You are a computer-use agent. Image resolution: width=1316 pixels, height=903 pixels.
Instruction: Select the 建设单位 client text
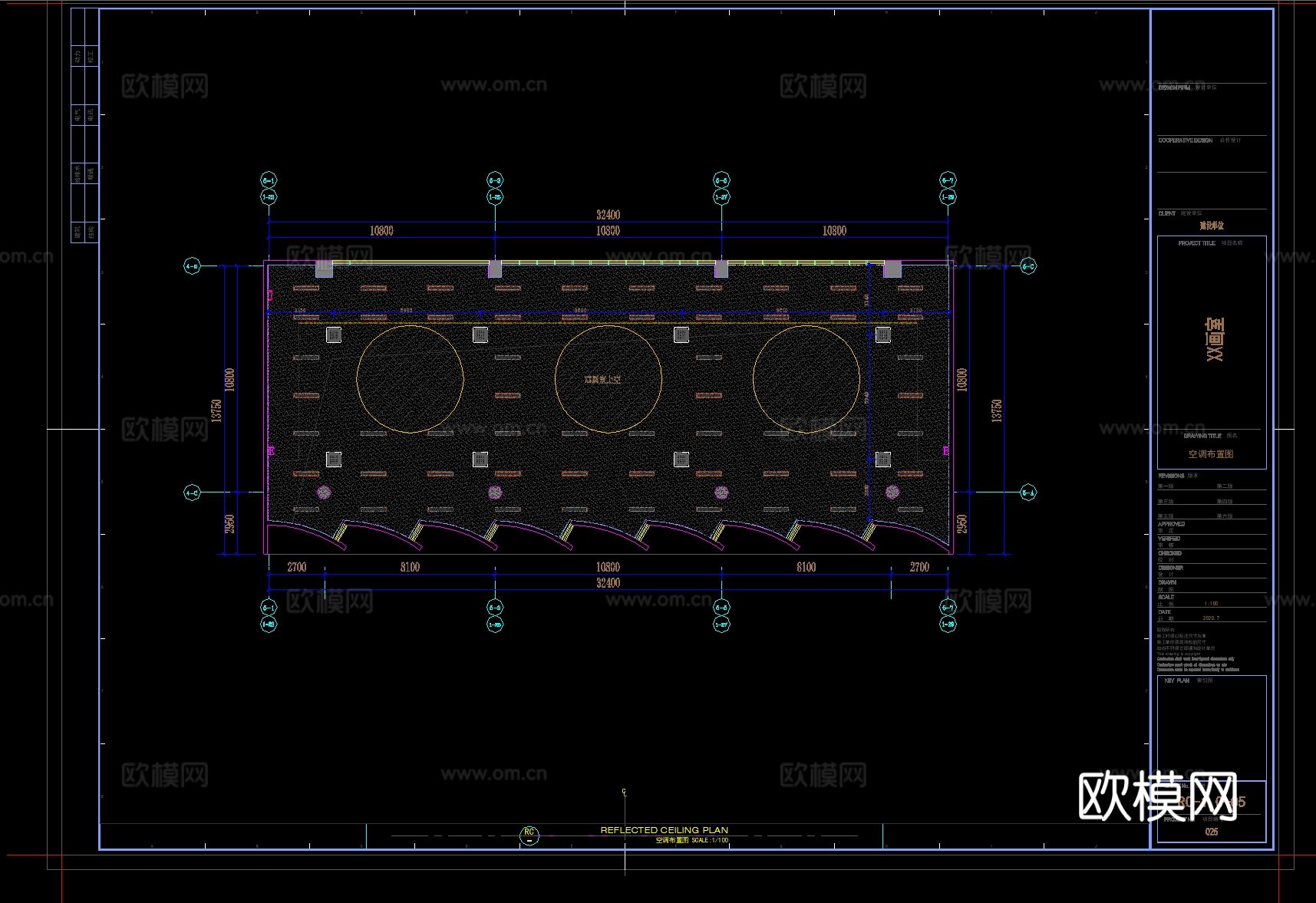[1212, 226]
